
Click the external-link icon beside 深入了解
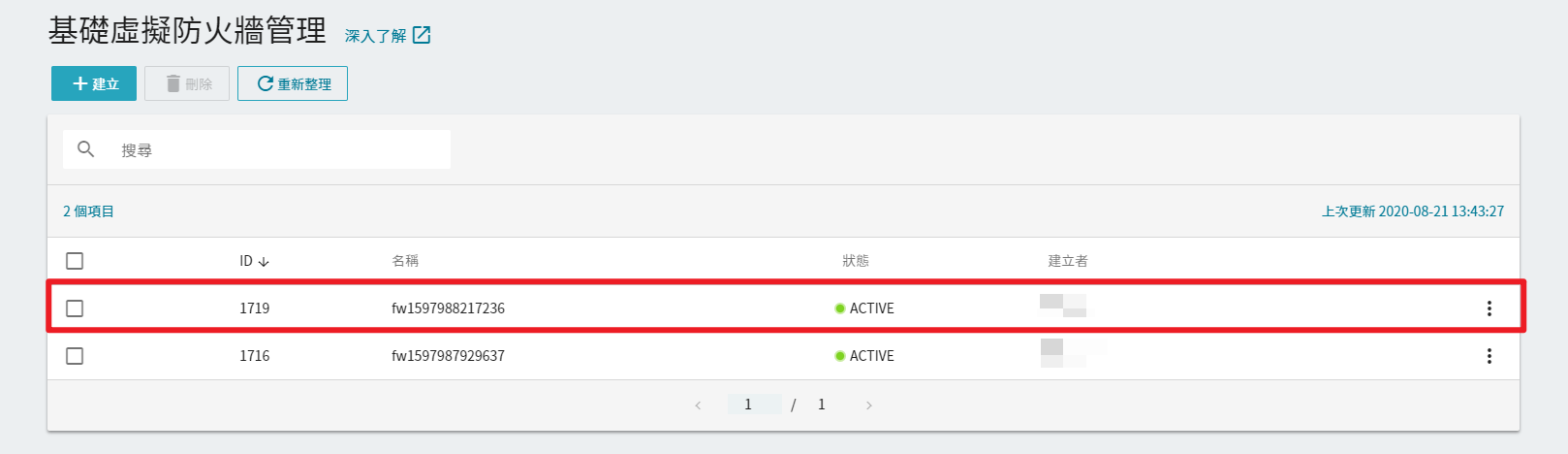(x=422, y=35)
